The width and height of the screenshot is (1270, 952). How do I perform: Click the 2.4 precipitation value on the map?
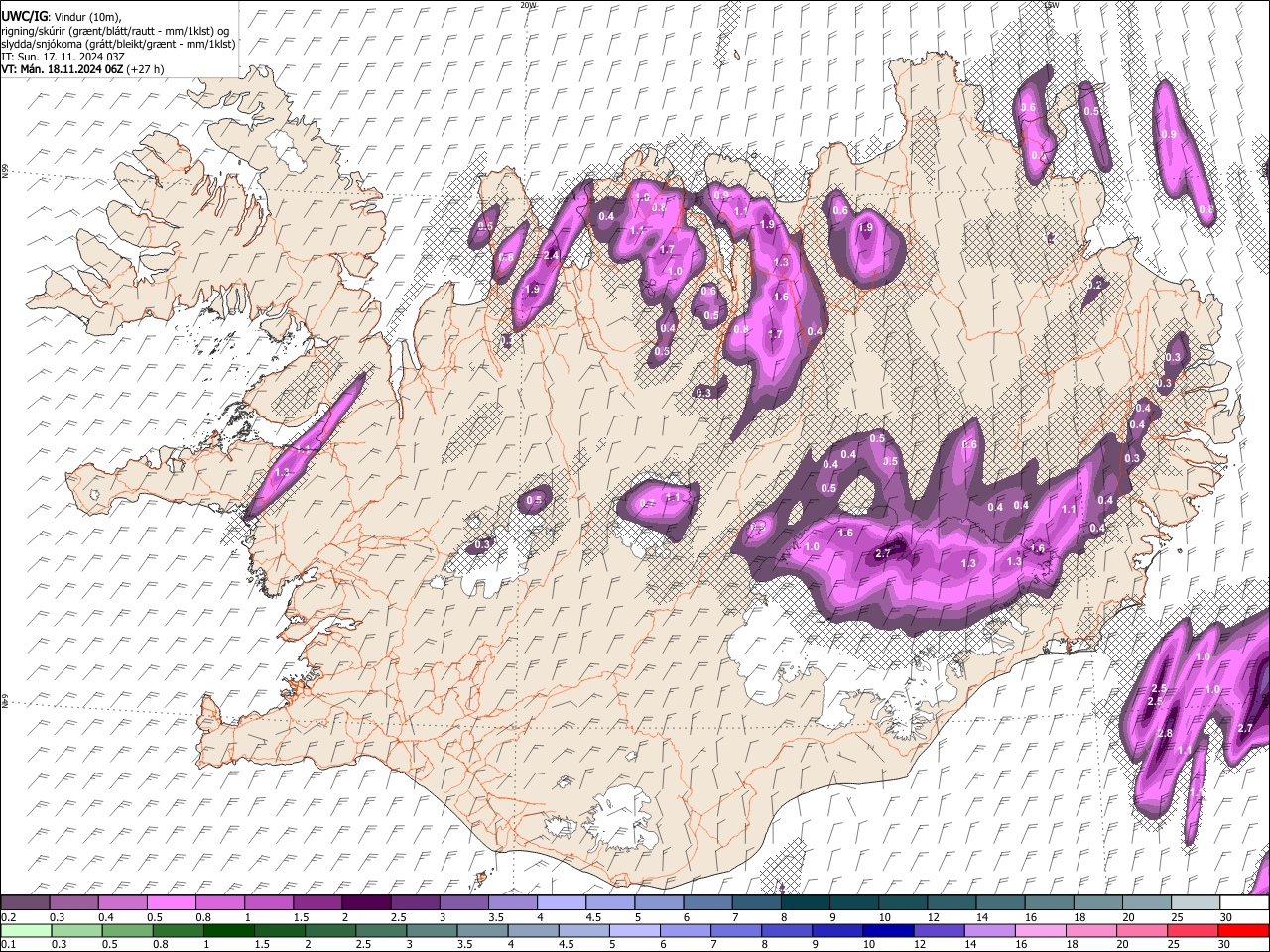[552, 256]
